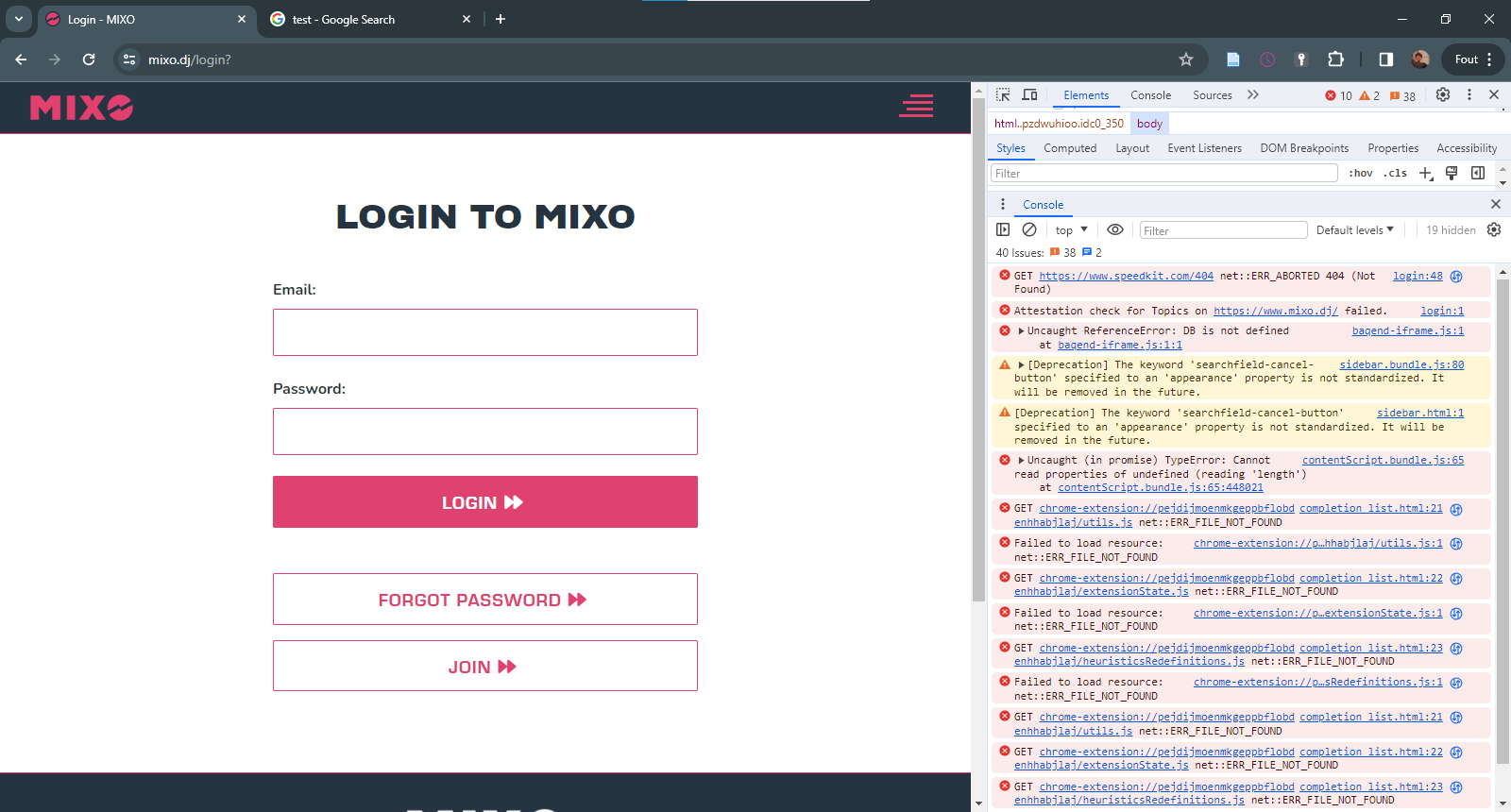Open the MIXO hamburger menu
Screen dimensions: 1511x812
(x=916, y=106)
